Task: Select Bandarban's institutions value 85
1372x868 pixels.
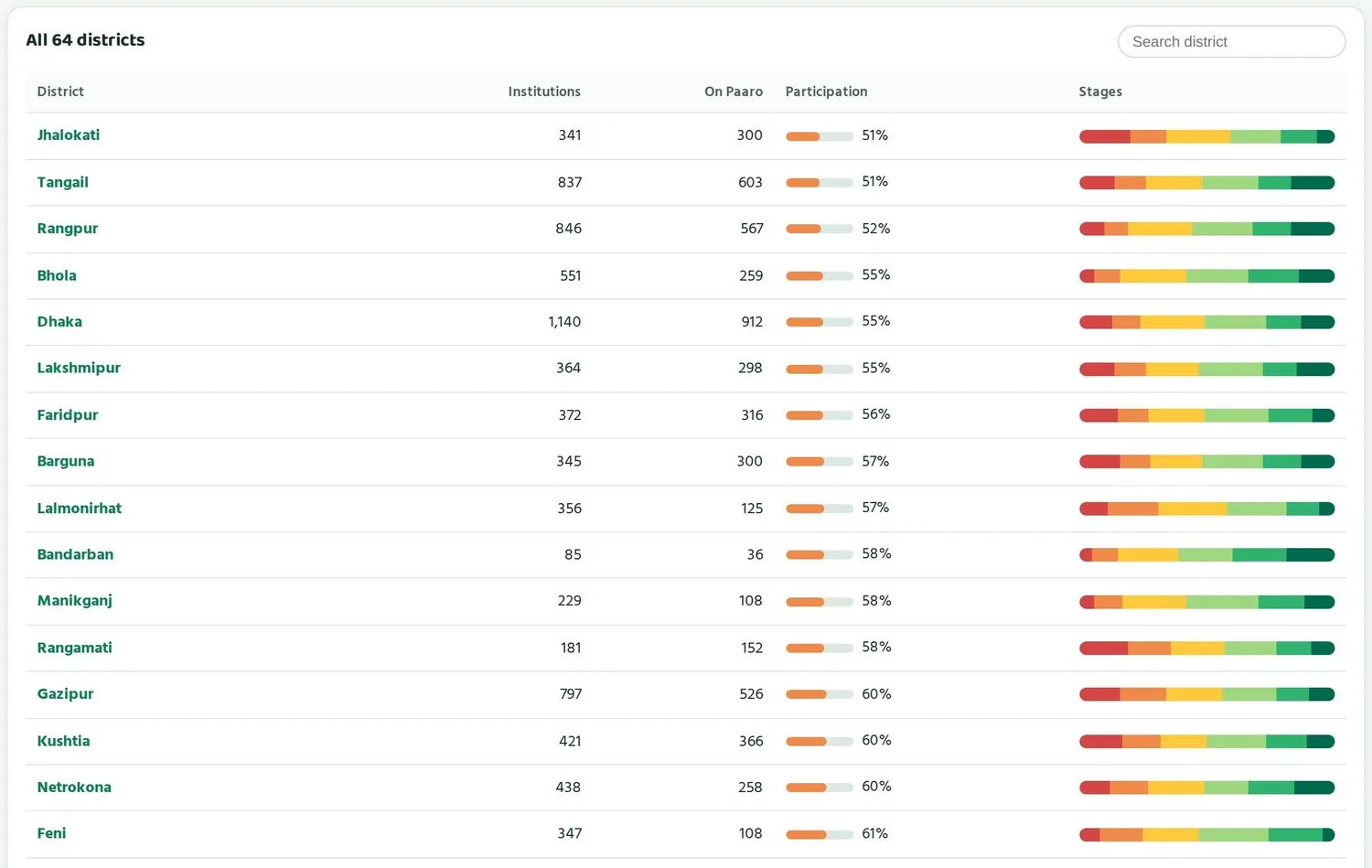Action: pos(573,554)
